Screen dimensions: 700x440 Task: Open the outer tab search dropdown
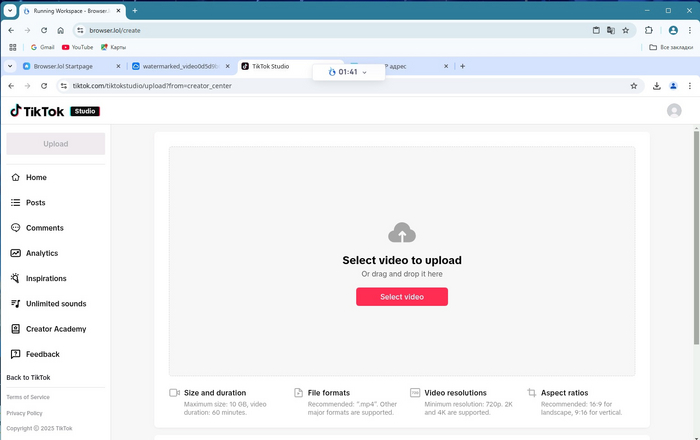(x=10, y=11)
